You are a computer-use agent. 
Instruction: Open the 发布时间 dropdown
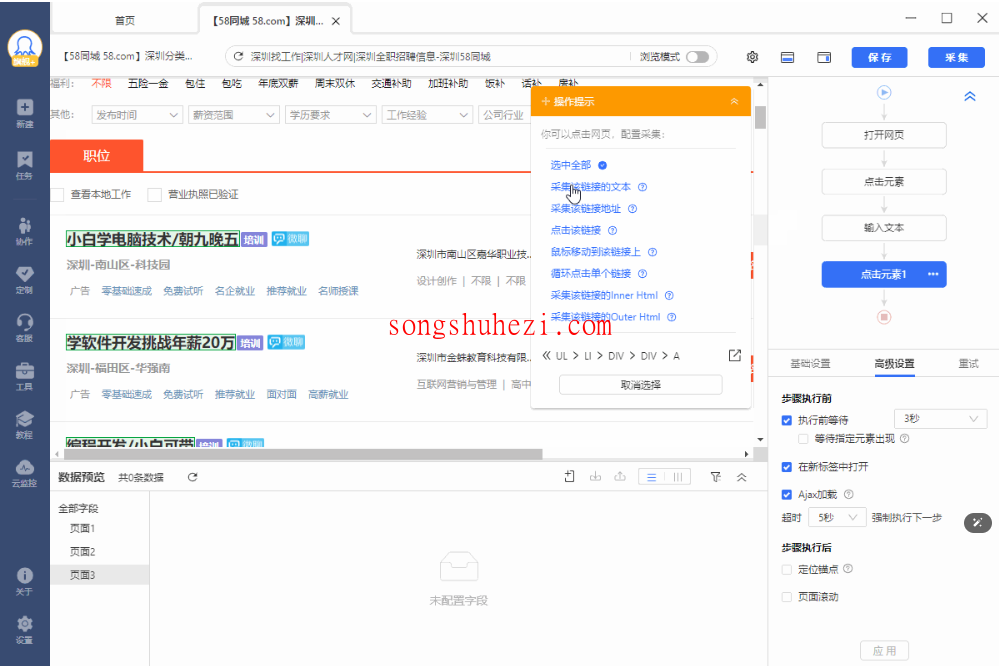137,115
